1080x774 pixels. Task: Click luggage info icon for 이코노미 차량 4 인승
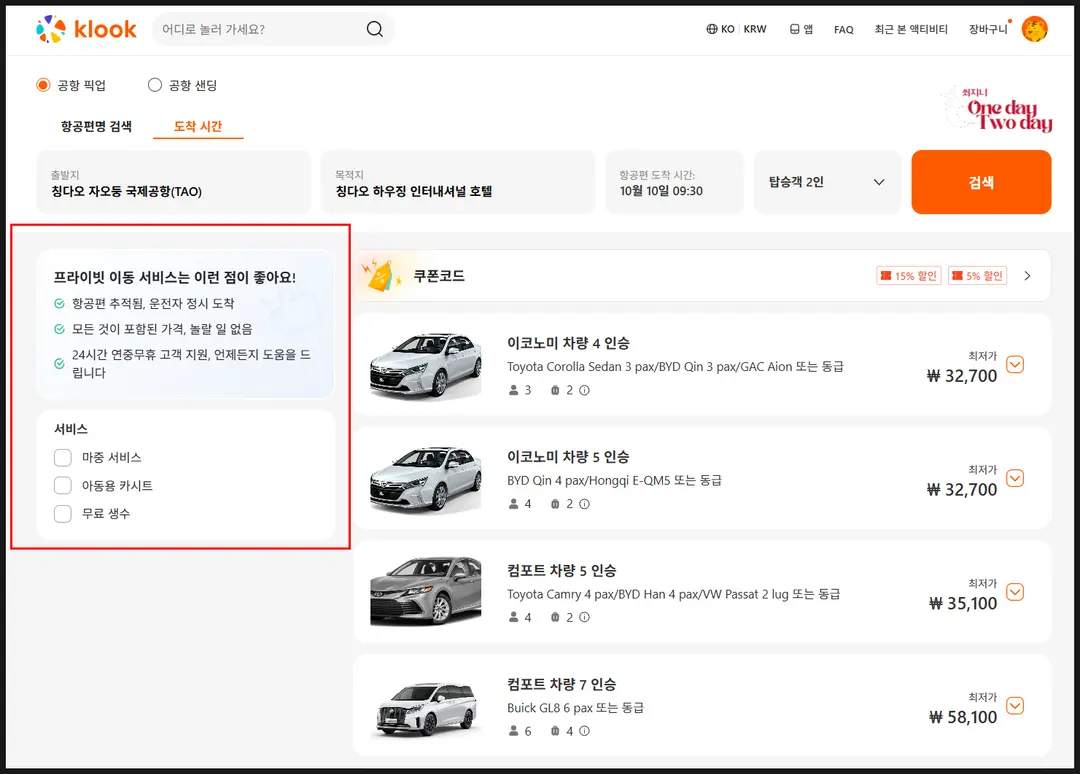coord(584,390)
